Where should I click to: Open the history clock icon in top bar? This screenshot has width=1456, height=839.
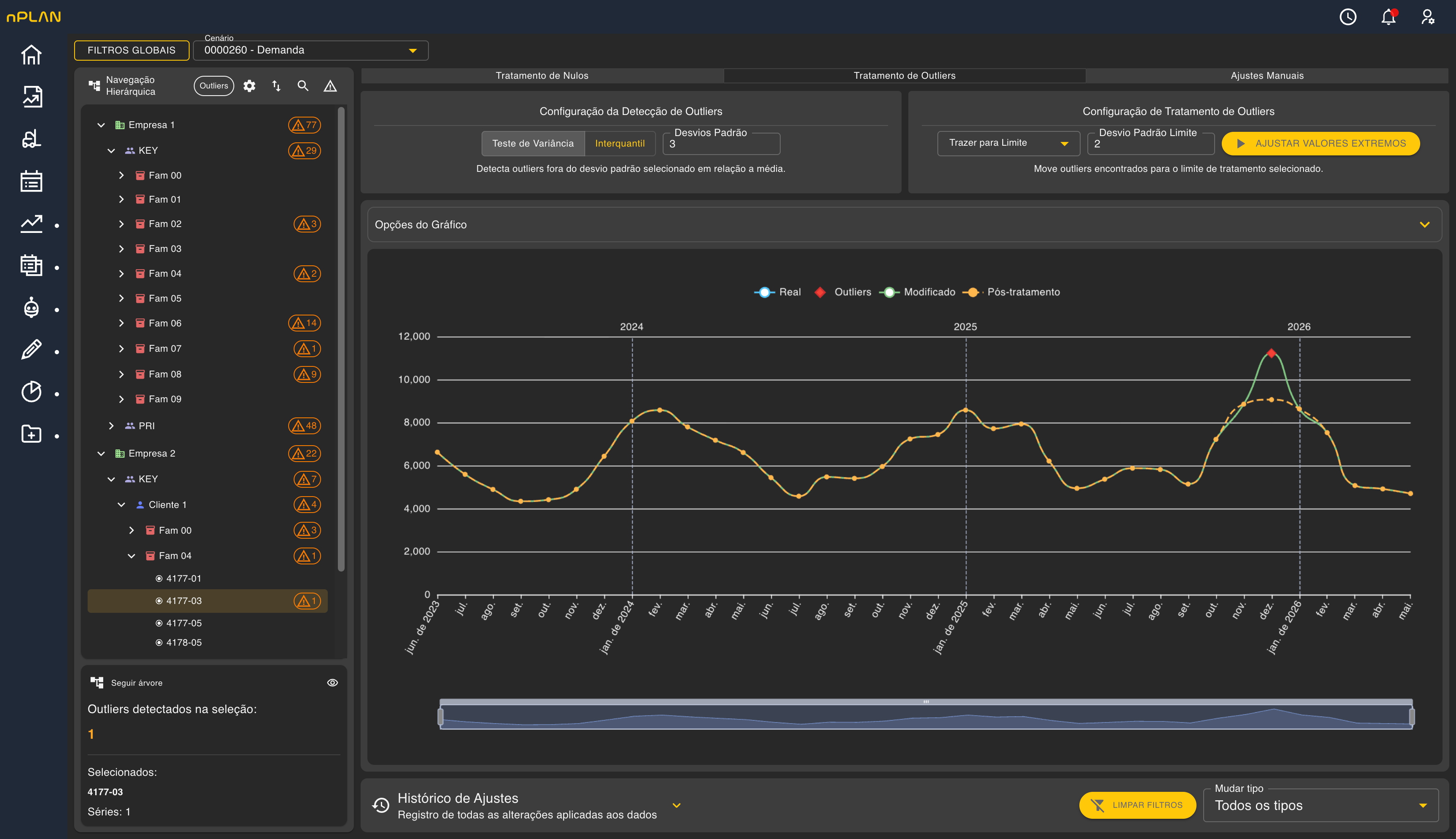1348,17
